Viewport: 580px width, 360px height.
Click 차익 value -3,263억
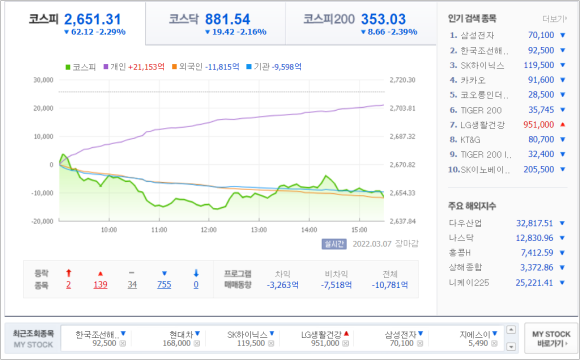tap(283, 285)
